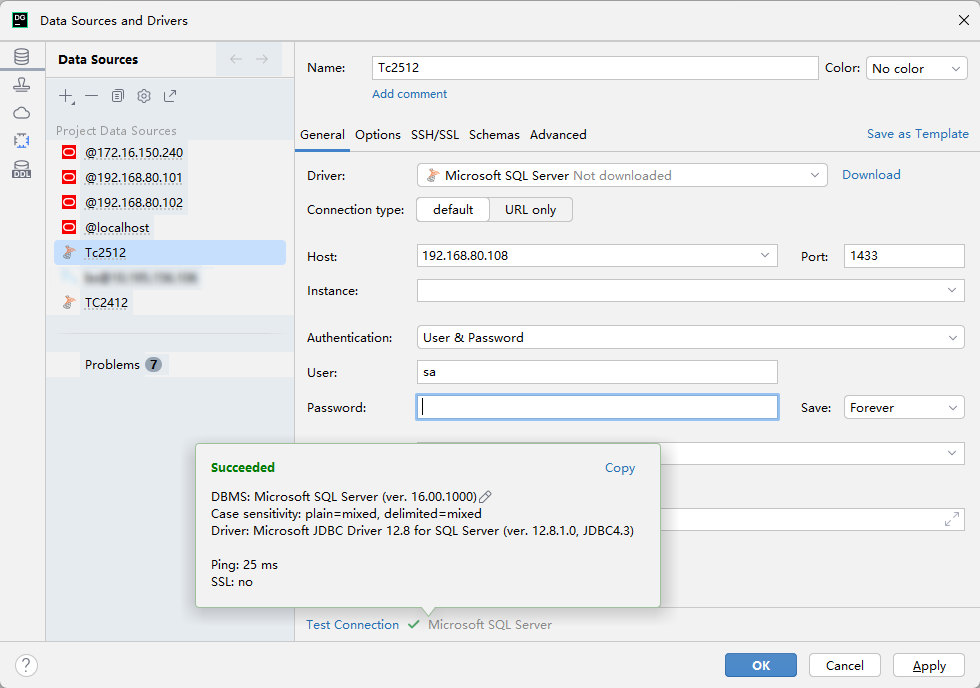The height and width of the screenshot is (688, 980).
Task: Click the DataGrip logo in title bar
Action: point(20,20)
